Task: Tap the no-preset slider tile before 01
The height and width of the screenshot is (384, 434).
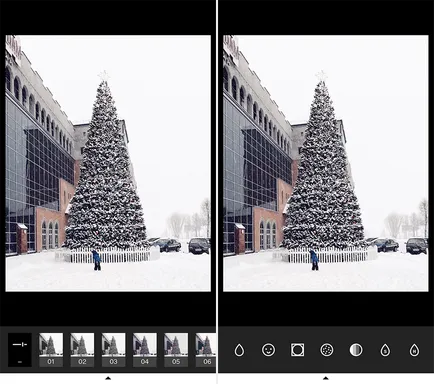Action: pos(20,350)
